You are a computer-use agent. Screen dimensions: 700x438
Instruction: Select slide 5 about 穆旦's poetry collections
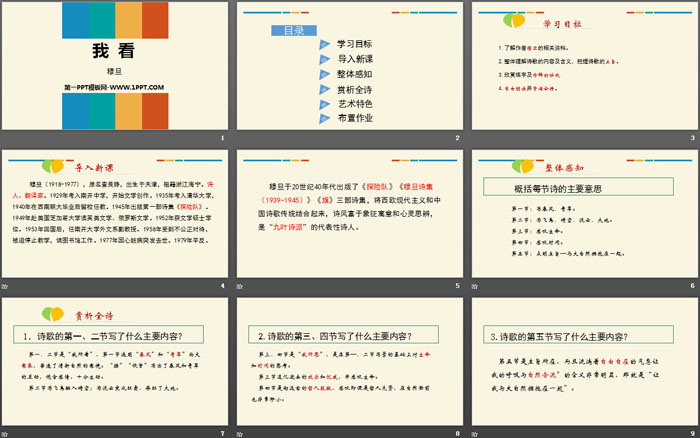[350, 213]
